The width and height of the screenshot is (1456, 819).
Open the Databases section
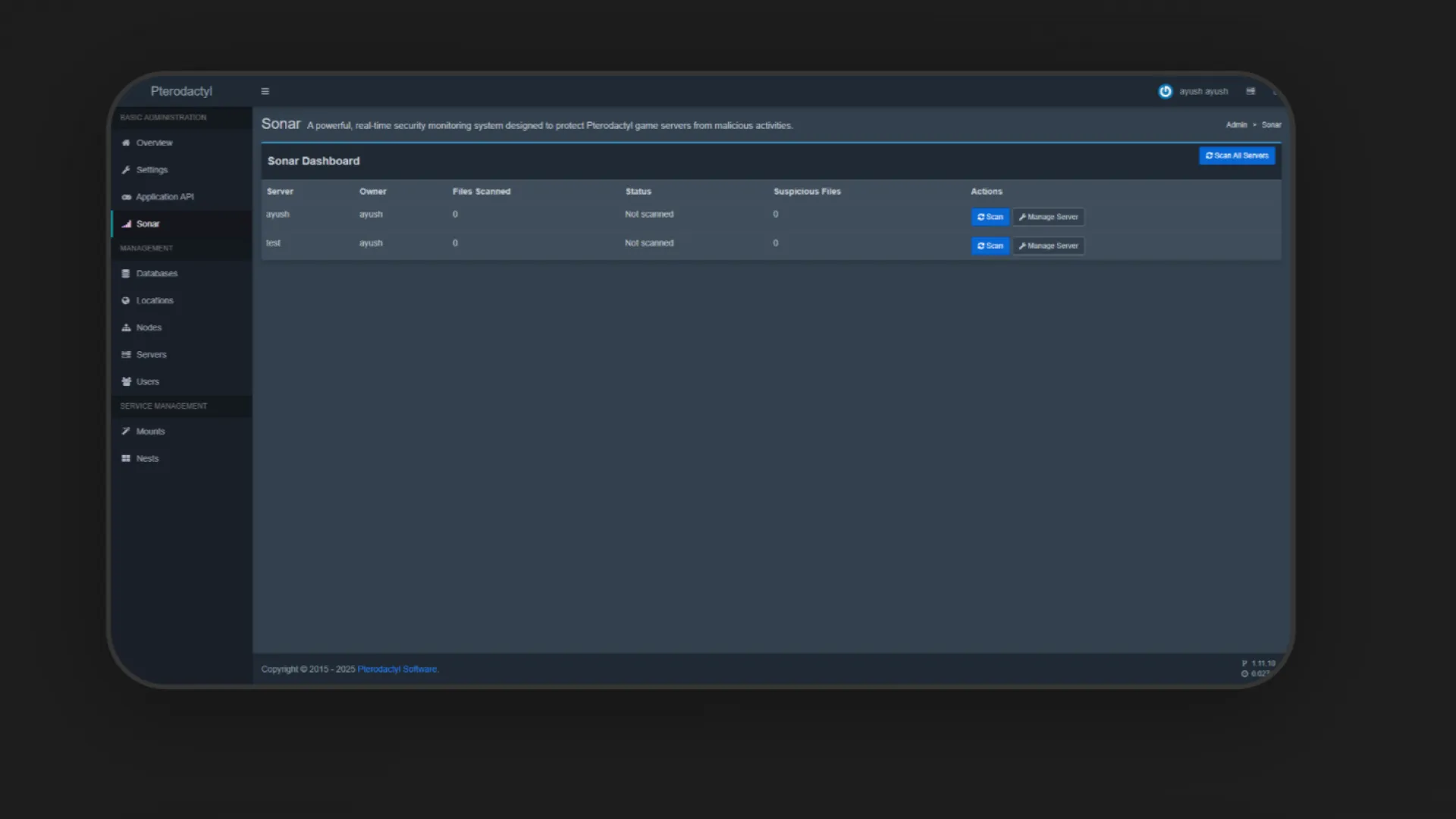click(x=156, y=273)
